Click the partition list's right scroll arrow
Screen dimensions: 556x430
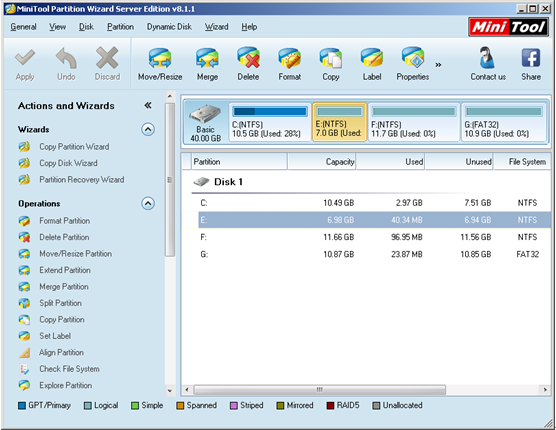tap(545, 390)
